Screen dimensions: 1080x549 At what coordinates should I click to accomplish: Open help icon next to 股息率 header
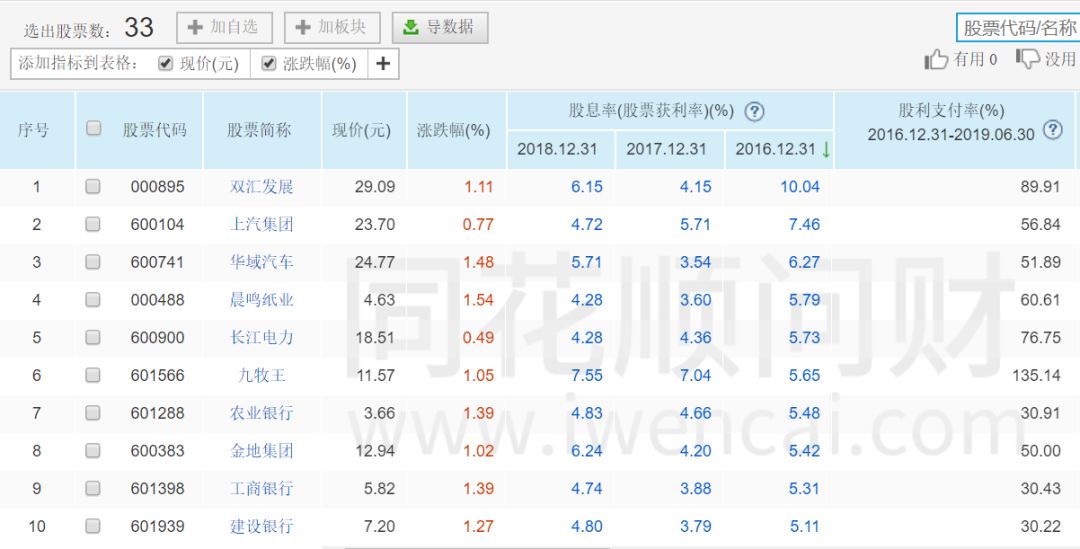(754, 112)
